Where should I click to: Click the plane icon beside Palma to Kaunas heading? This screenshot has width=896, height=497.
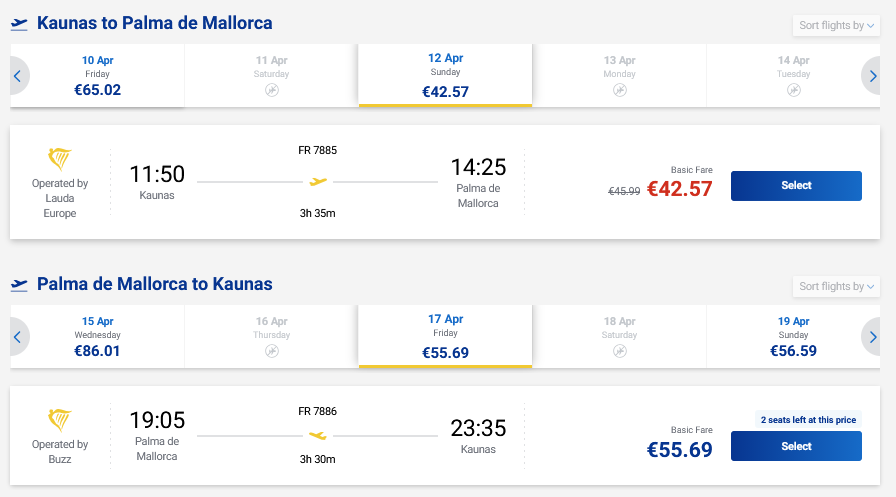tap(19, 285)
